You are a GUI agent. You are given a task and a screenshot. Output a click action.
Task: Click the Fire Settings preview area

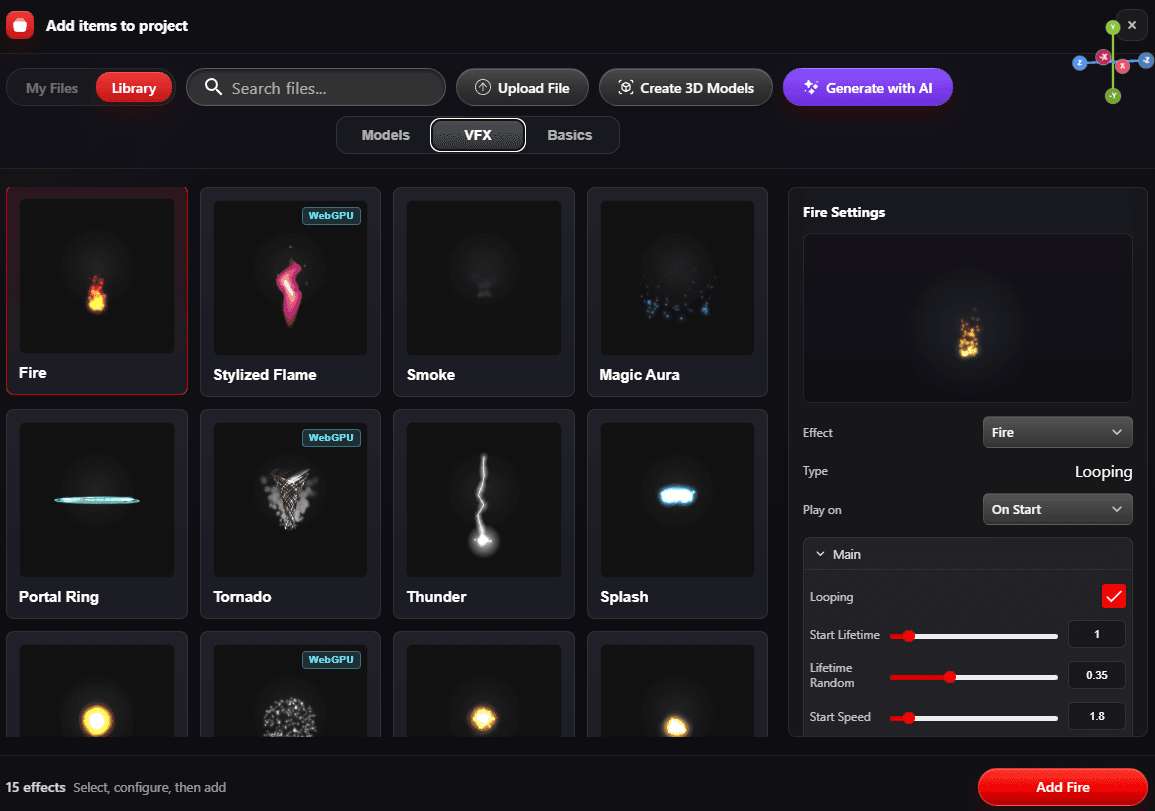coord(967,318)
